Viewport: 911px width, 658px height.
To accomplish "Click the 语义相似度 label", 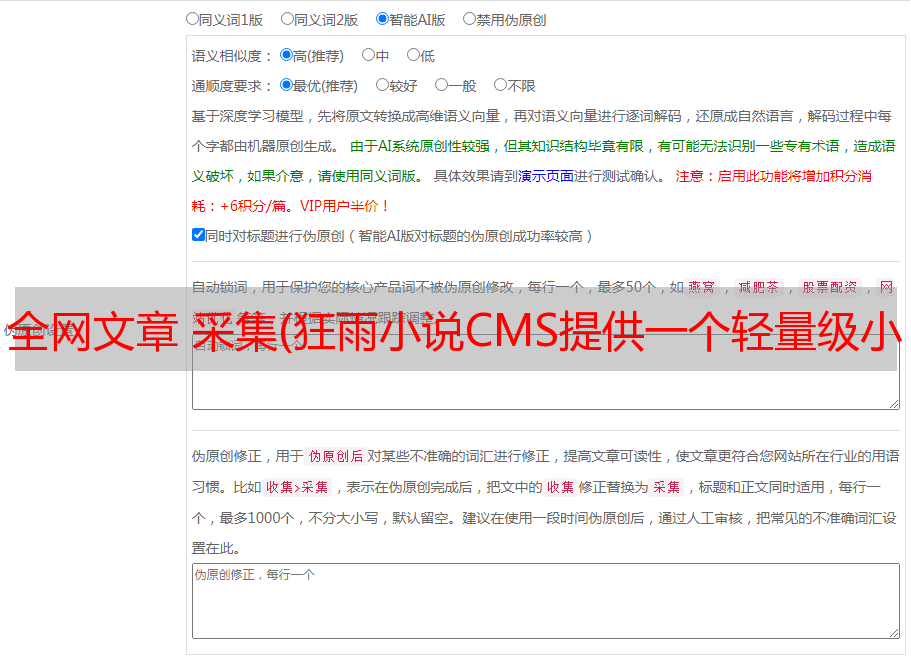I will click(x=231, y=56).
